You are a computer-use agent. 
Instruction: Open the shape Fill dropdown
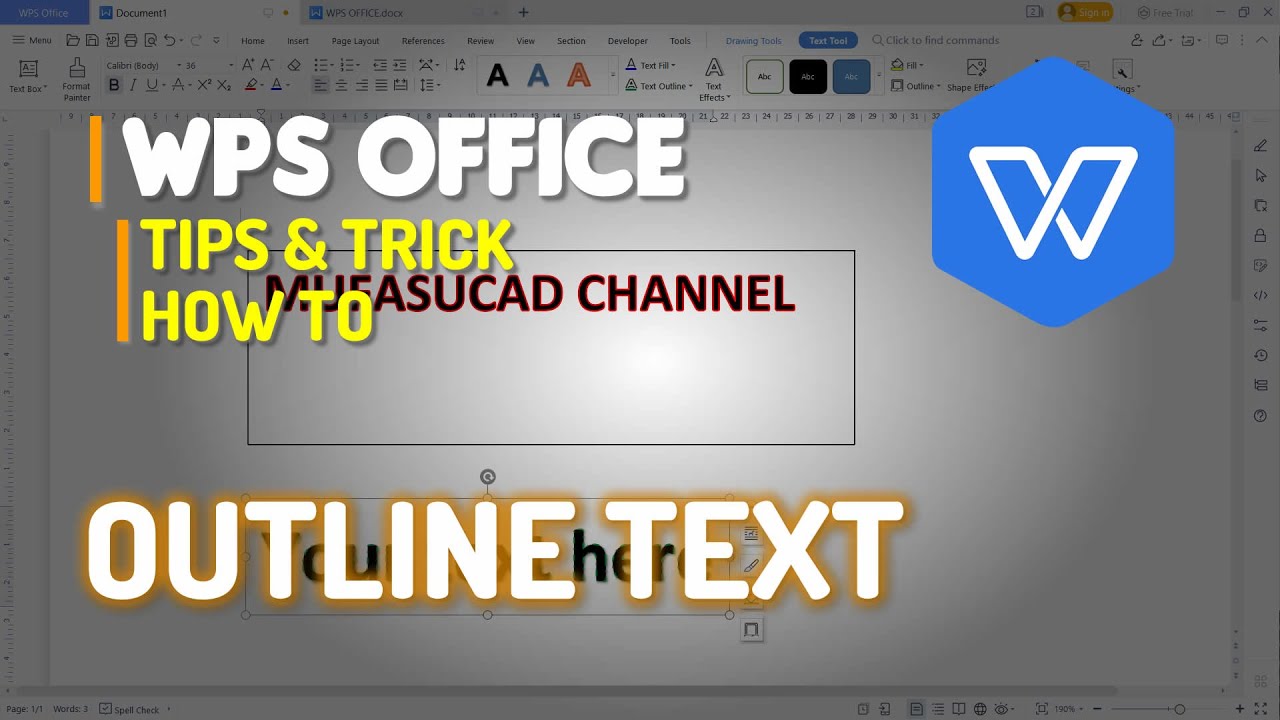click(908, 65)
